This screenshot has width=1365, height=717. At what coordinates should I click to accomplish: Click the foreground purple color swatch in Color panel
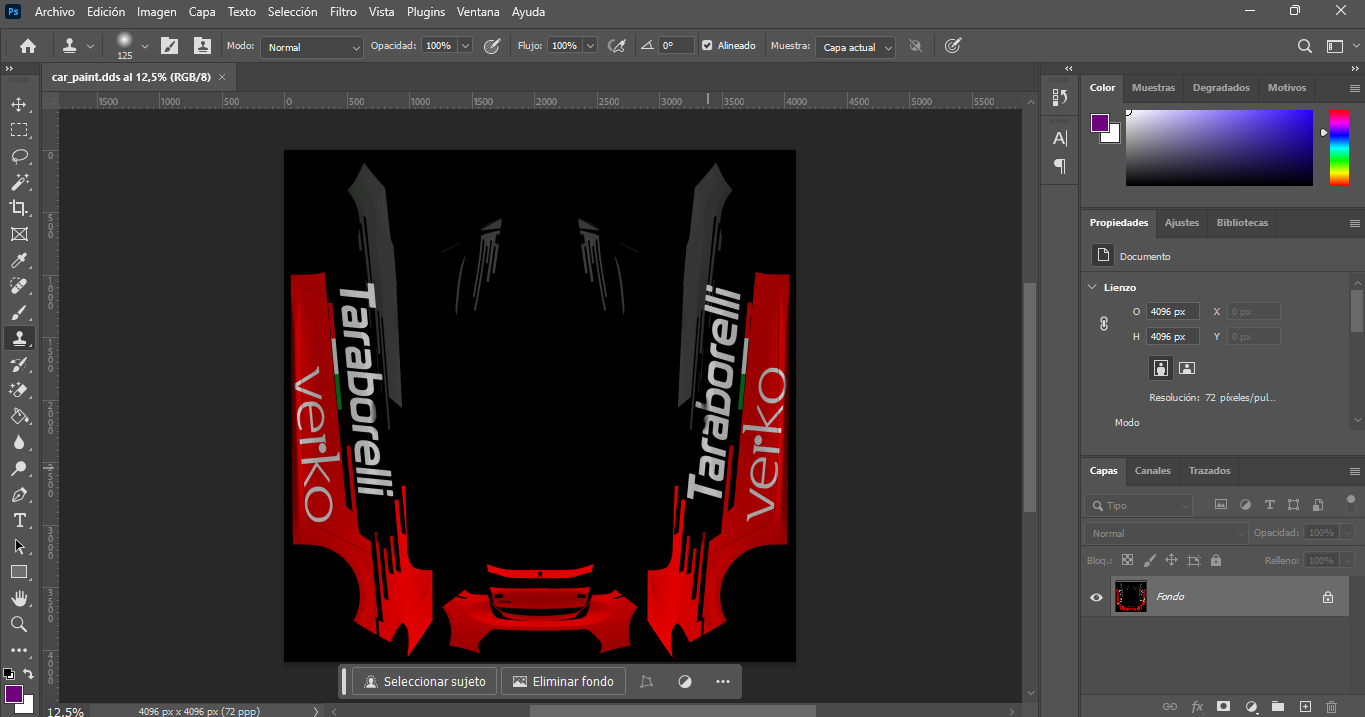(x=1100, y=123)
